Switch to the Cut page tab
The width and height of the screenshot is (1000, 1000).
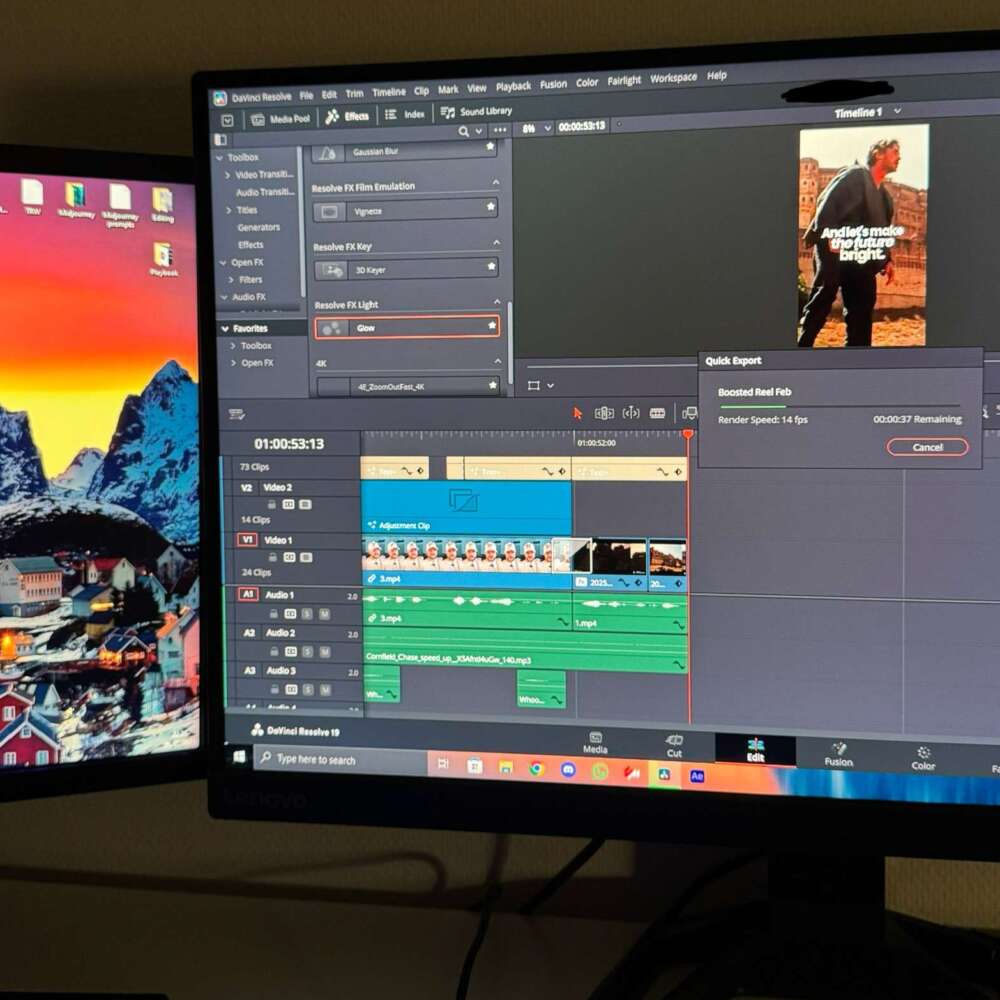pyautogui.click(x=674, y=746)
